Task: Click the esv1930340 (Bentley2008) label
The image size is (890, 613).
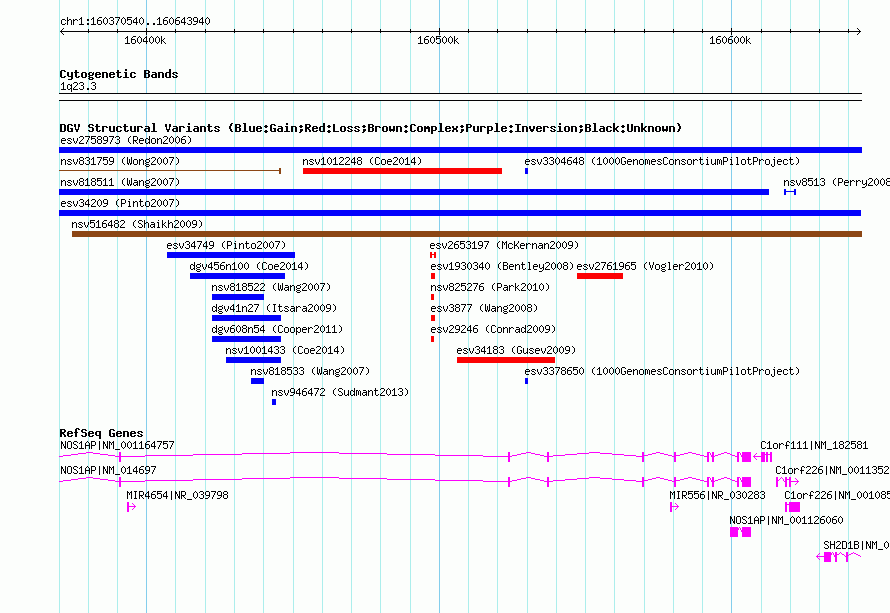Action: click(502, 266)
